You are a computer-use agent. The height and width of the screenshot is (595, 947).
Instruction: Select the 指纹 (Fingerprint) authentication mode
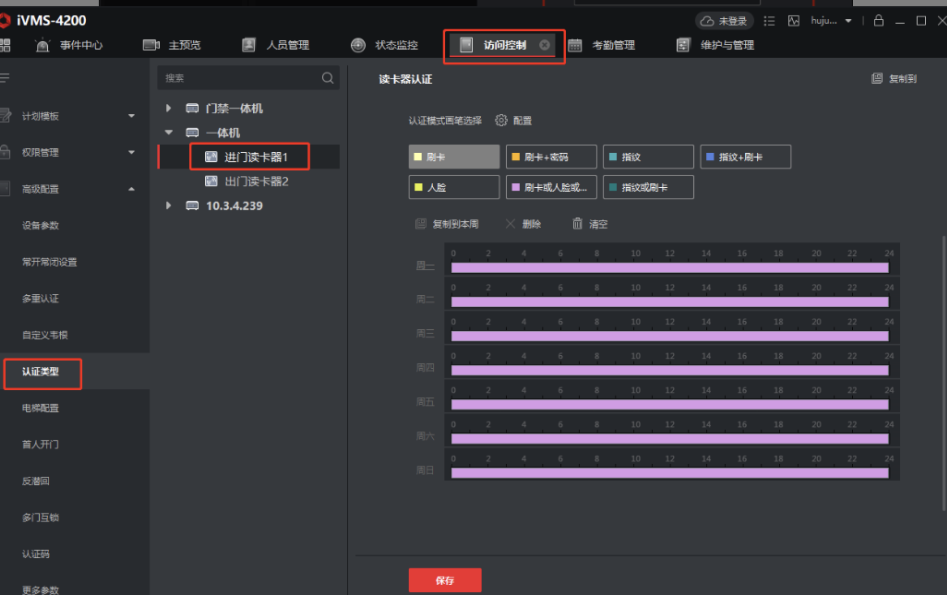pos(648,156)
